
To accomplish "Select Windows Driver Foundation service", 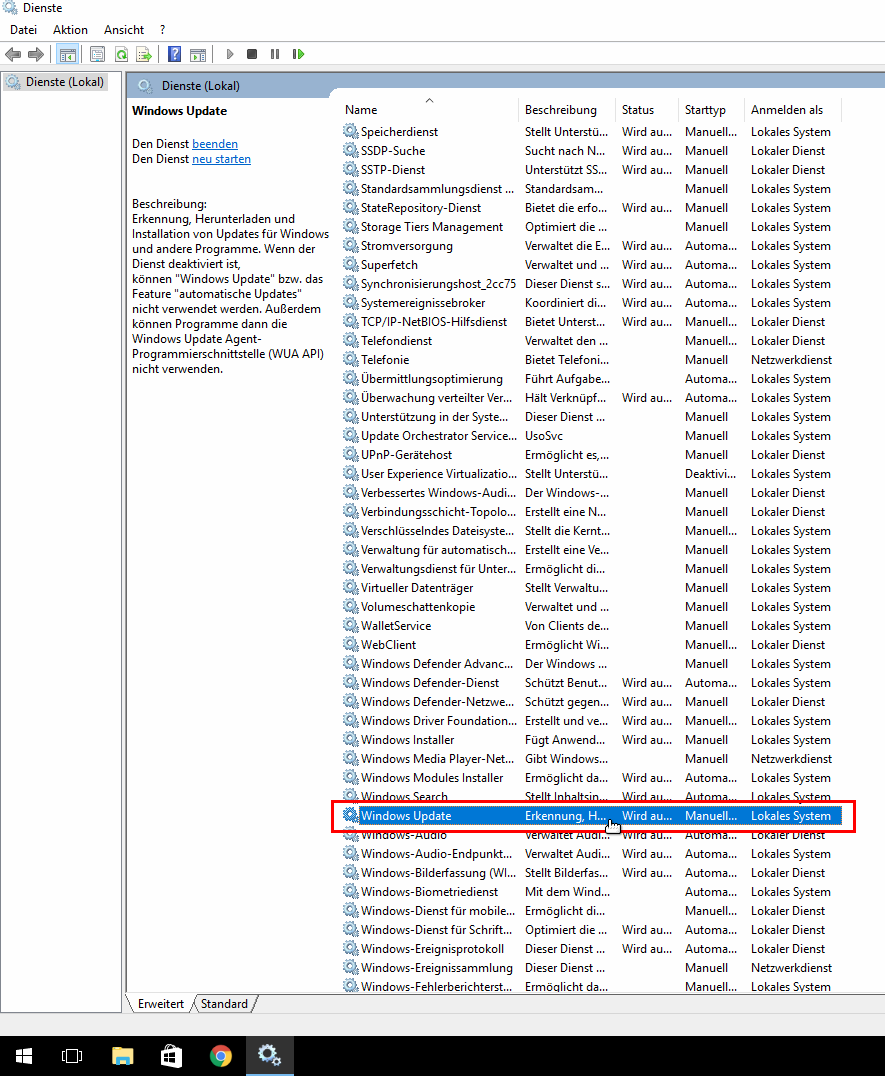I will pyautogui.click(x=591, y=721).
